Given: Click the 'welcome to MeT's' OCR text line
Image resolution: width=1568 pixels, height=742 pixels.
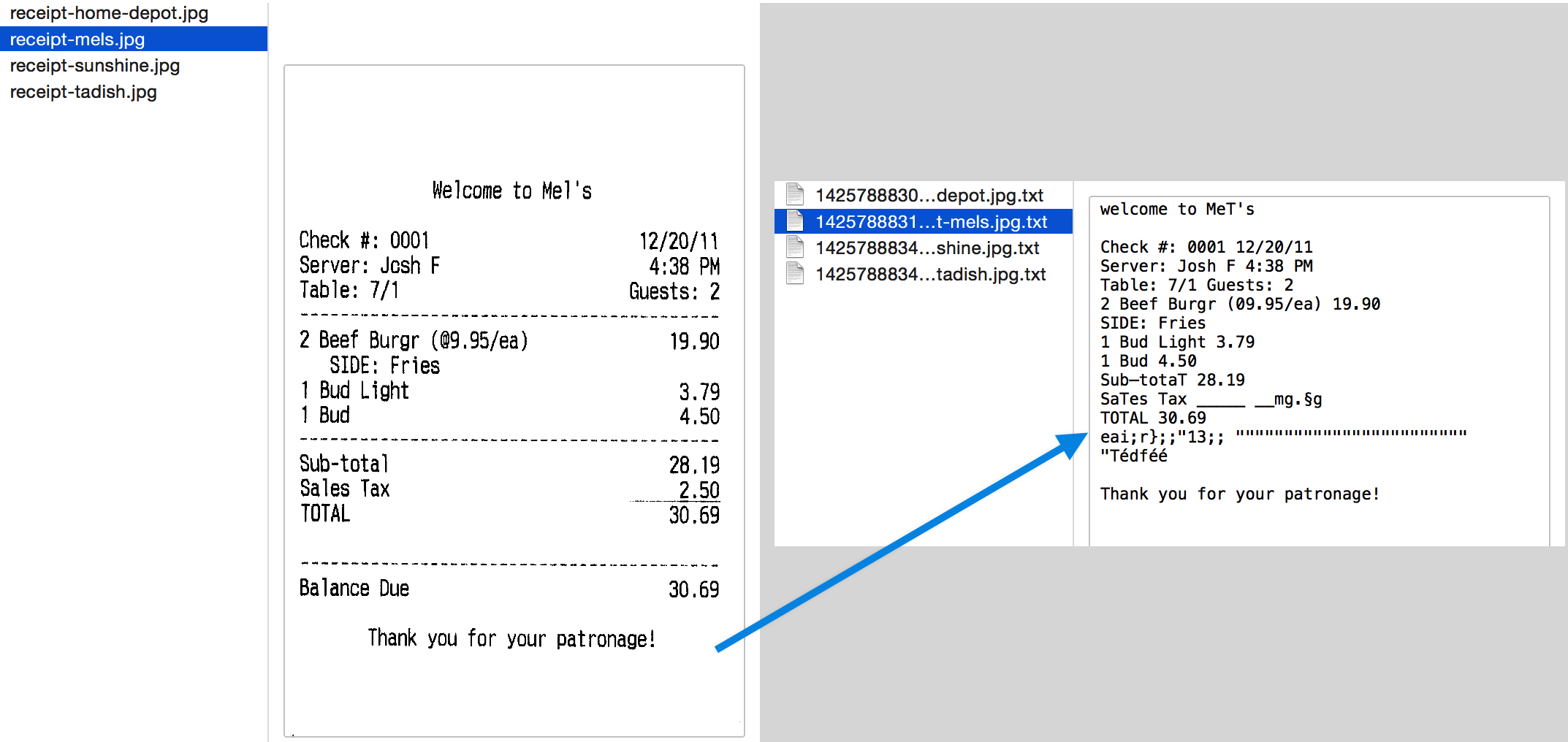Looking at the screenshot, I should 1177,210.
